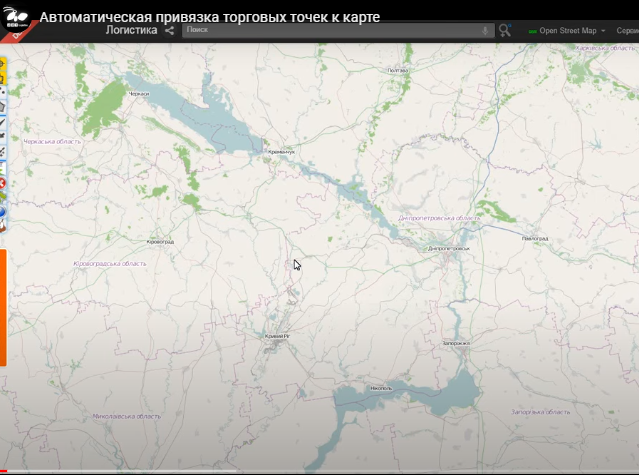The width and height of the screenshot is (639, 475).
Task: Click the microphone icon in search field
Action: [x=485, y=31]
